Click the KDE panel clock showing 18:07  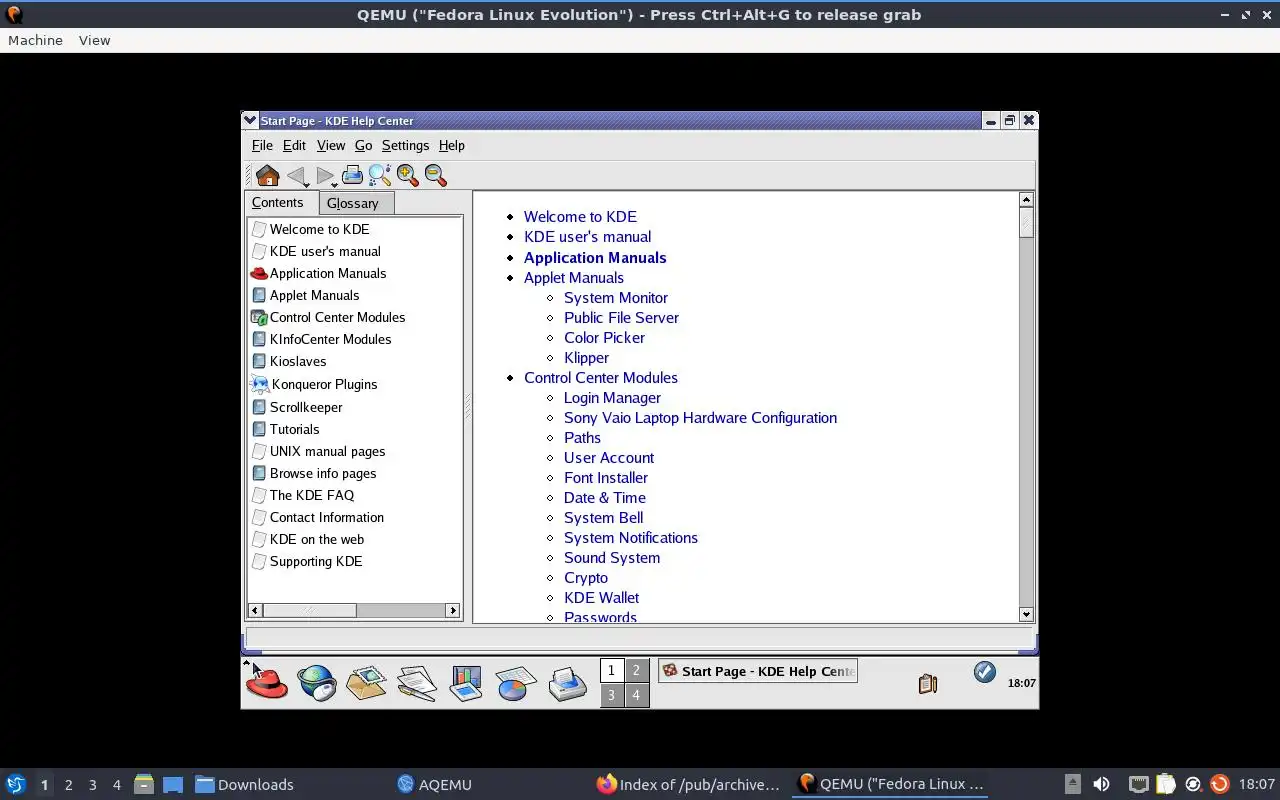tap(1021, 683)
